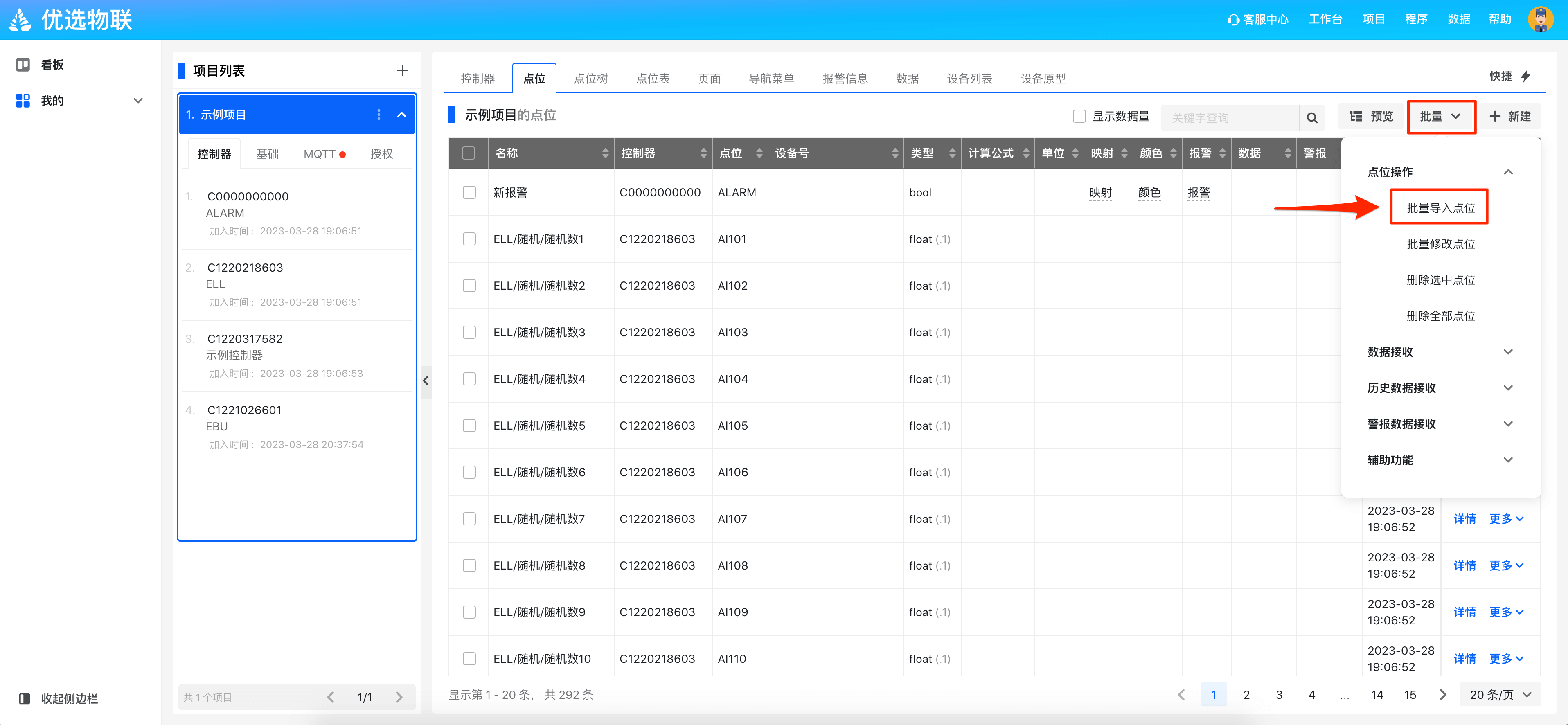Click the search magnifier icon
The height and width of the screenshot is (725, 1568).
click(x=1312, y=117)
